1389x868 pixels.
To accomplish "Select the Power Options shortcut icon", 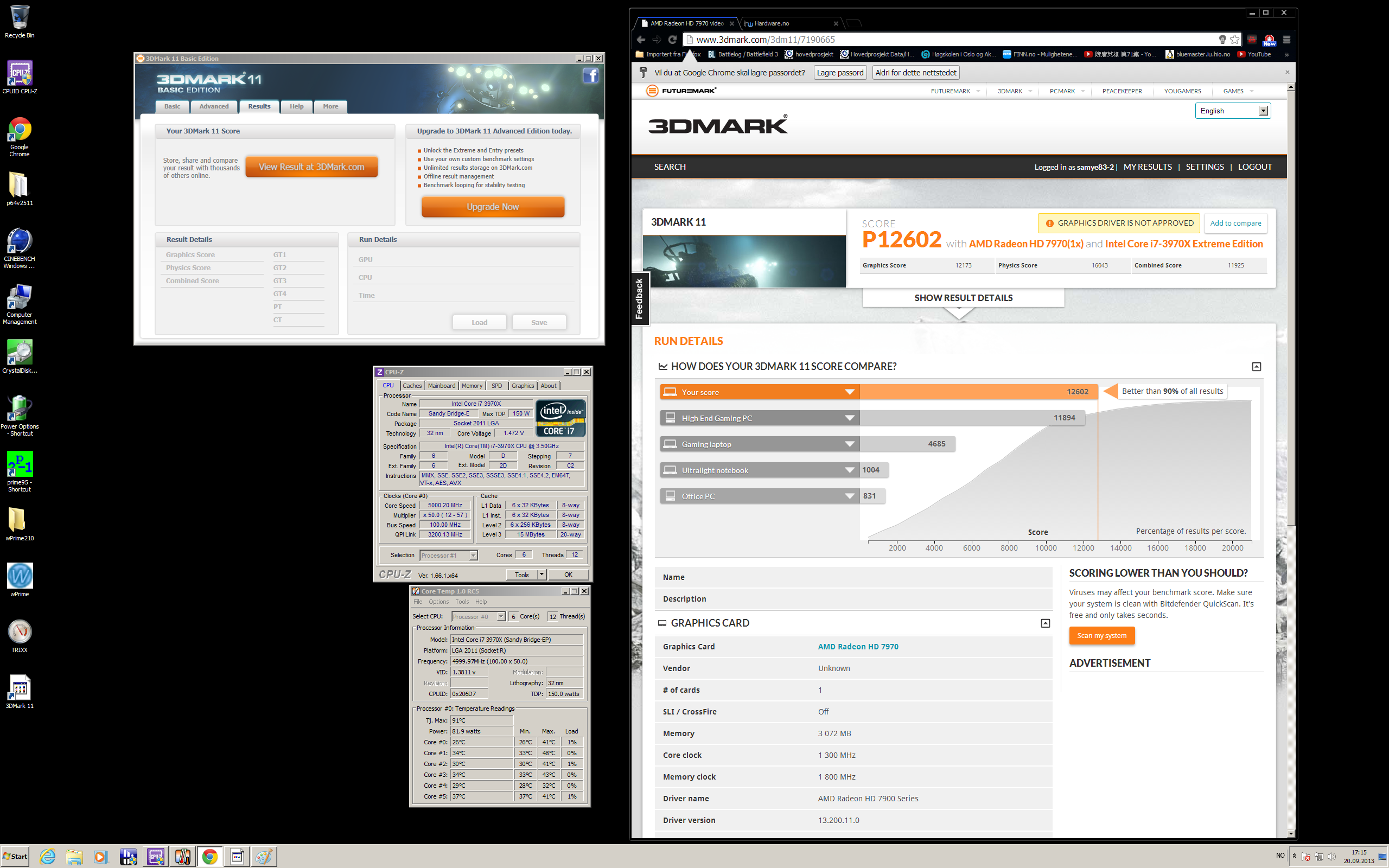I will point(20,416).
